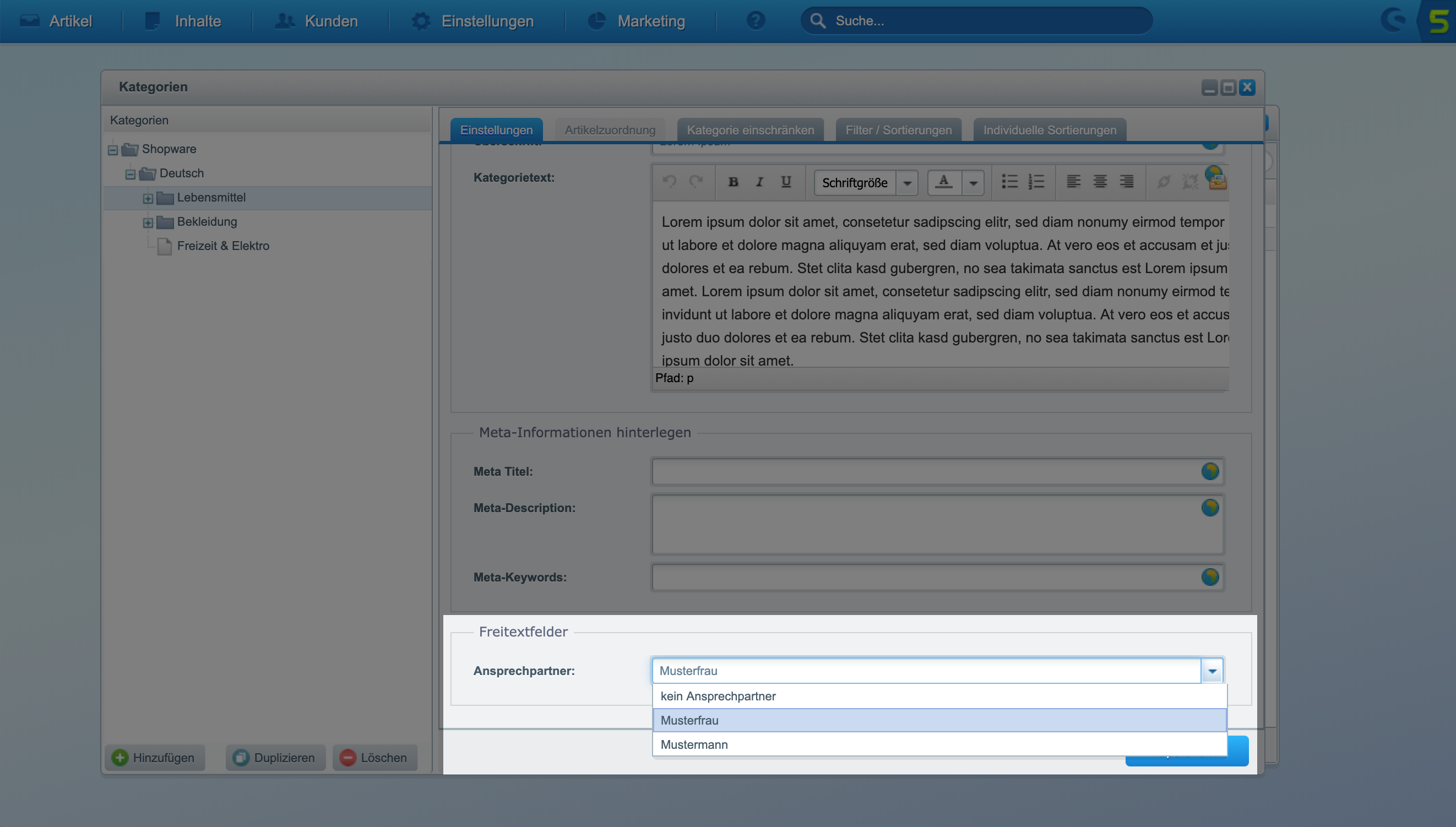The image size is (1456, 827).
Task: Maximize the Kategorien window
Action: pos(1228,88)
